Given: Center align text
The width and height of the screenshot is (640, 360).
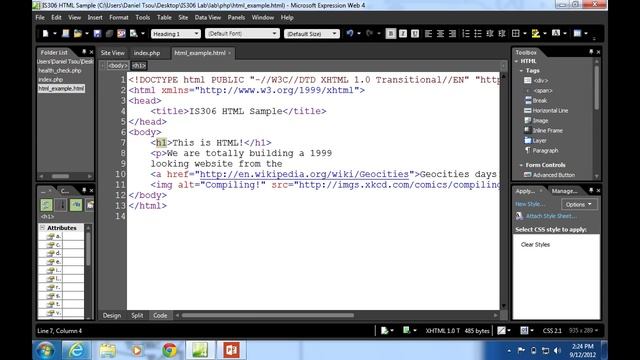Looking at the screenshot, I should pos(440,33).
